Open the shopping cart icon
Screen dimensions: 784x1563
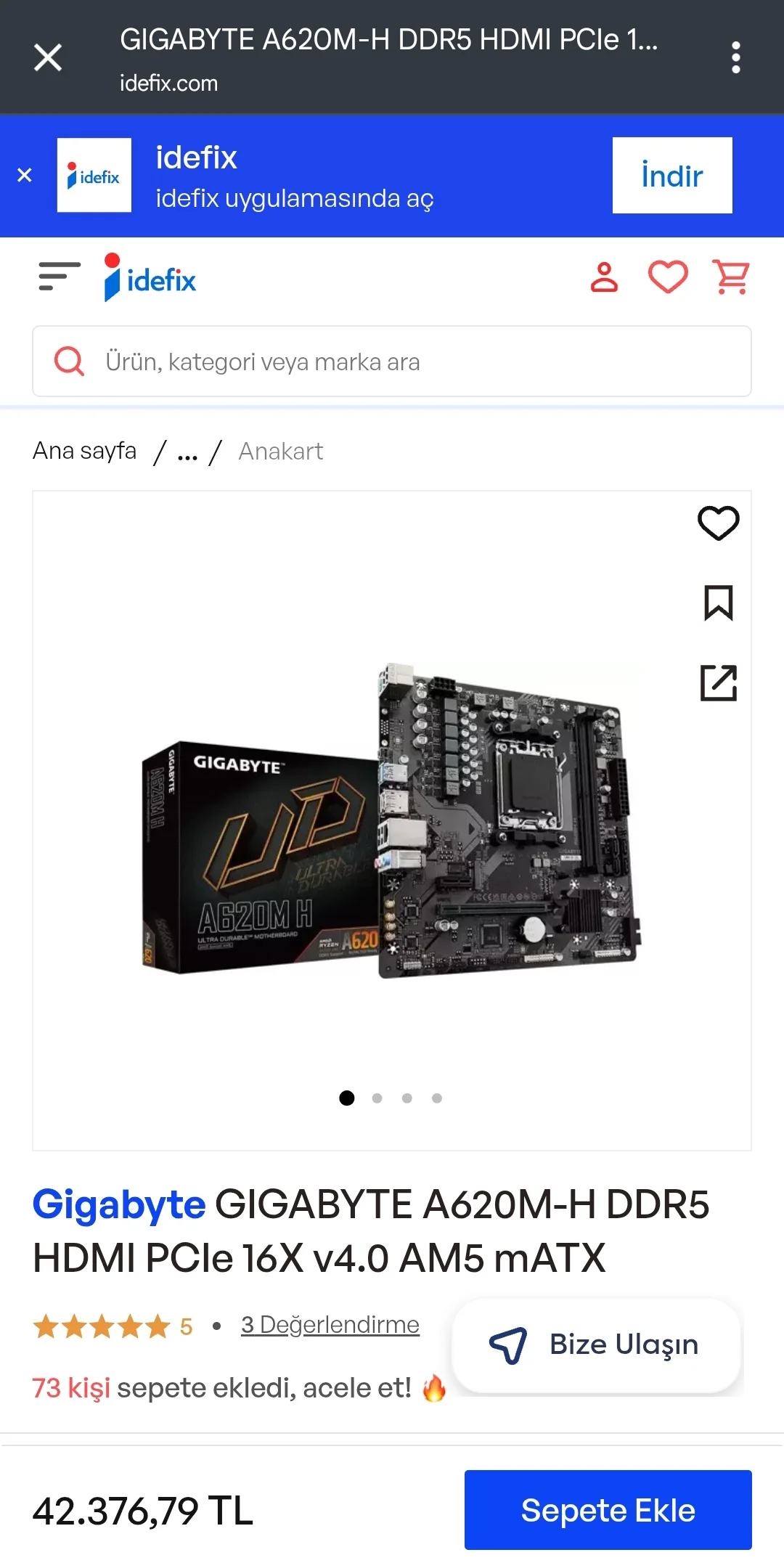731,277
